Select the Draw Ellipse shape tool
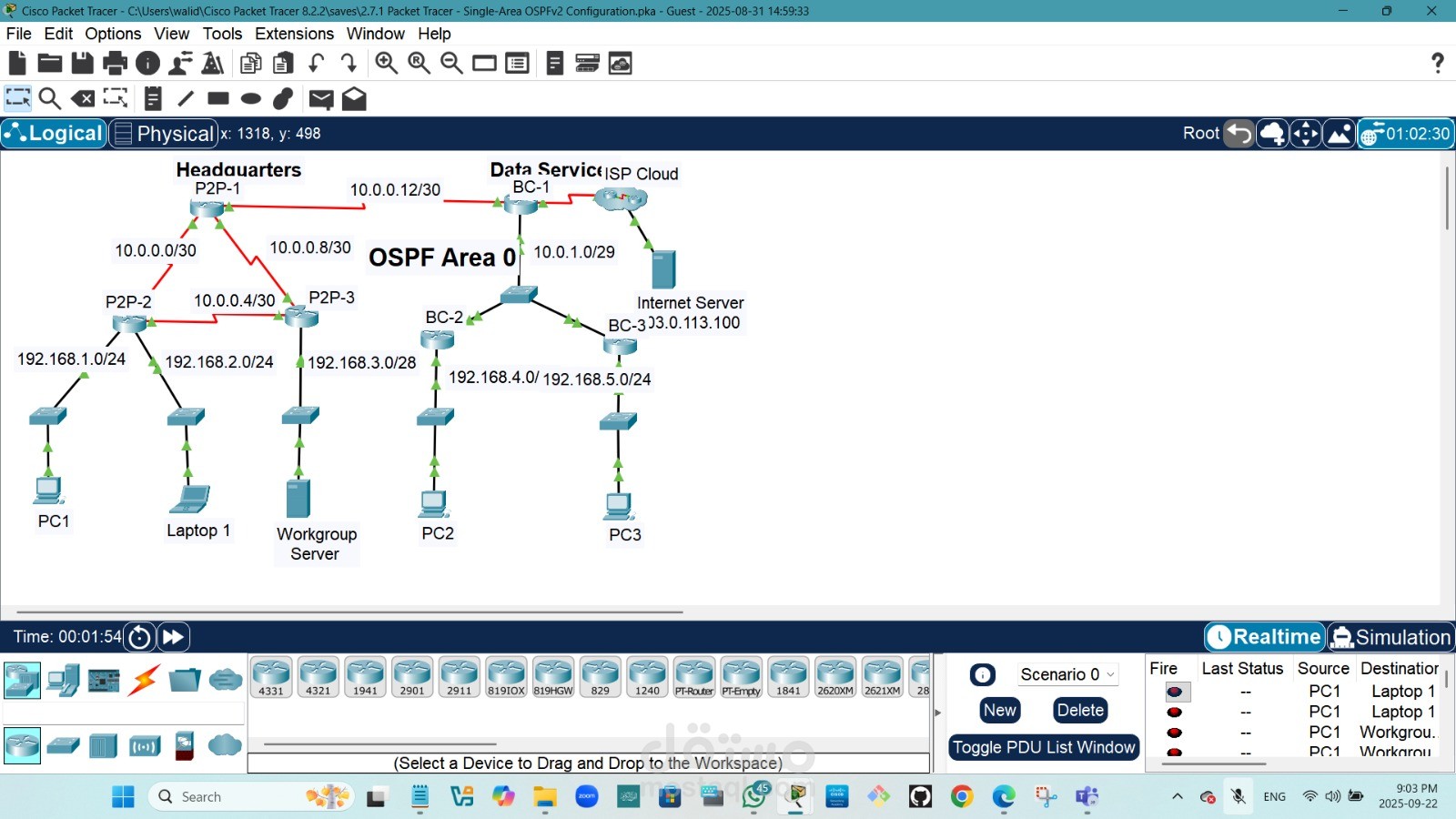Image resolution: width=1456 pixels, height=819 pixels. (x=248, y=98)
